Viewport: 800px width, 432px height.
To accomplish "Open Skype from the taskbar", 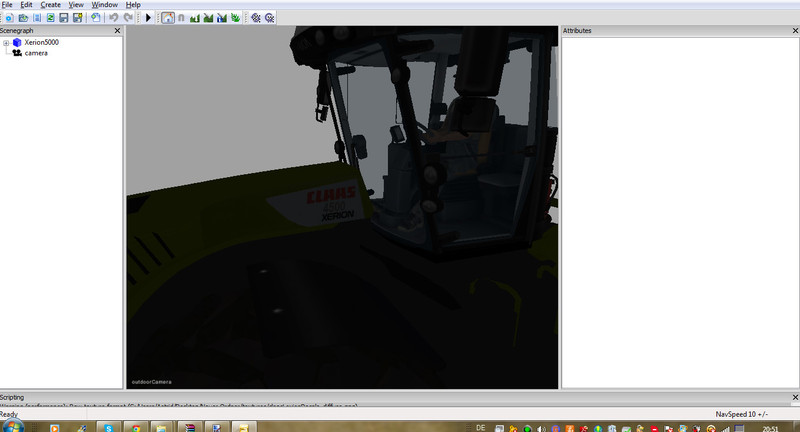I will [109, 427].
